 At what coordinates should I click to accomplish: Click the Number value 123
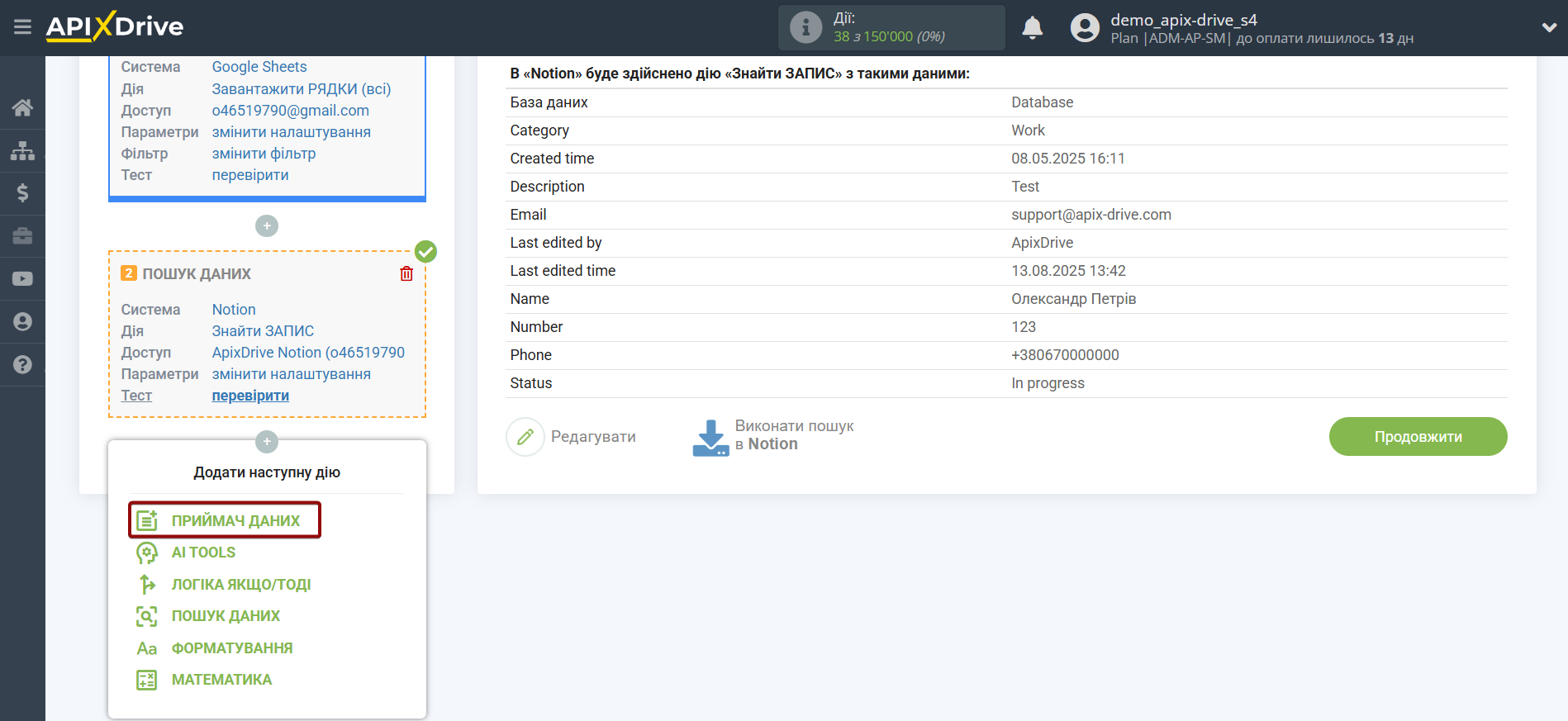pyautogui.click(x=1024, y=327)
